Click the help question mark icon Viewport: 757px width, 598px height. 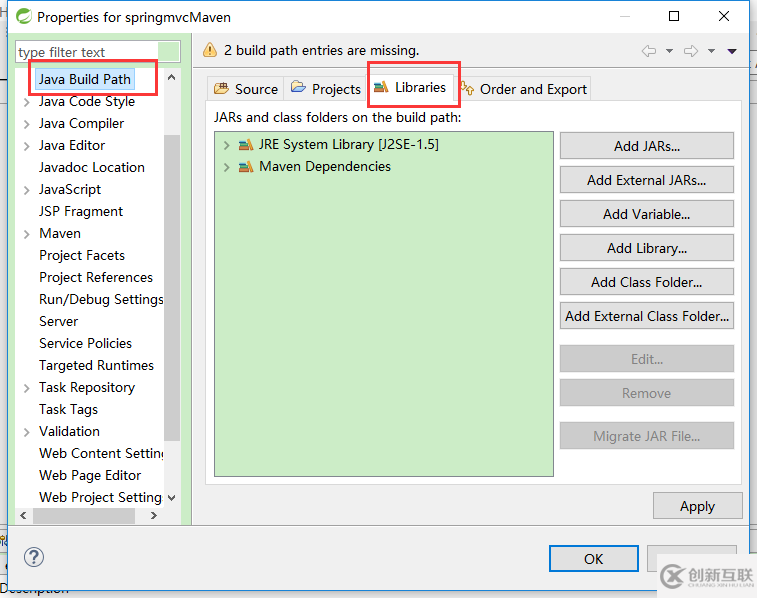click(34, 557)
